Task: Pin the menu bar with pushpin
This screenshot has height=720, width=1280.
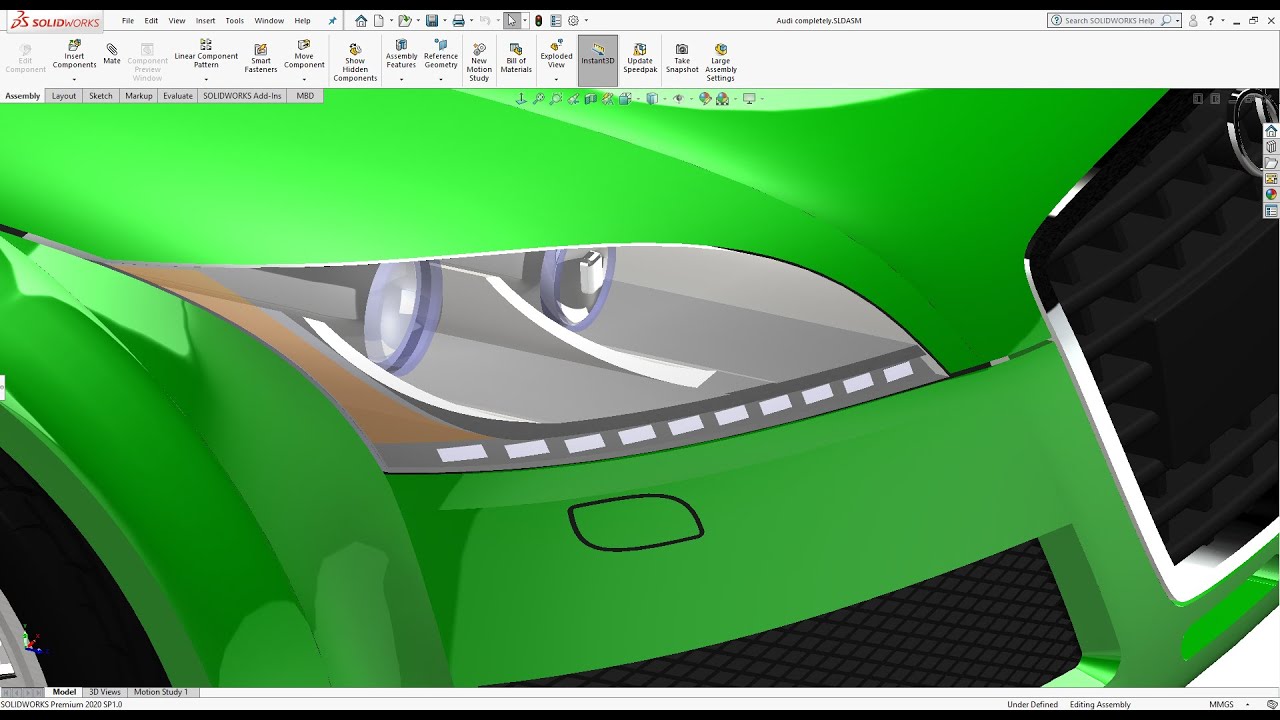Action: coord(332,20)
